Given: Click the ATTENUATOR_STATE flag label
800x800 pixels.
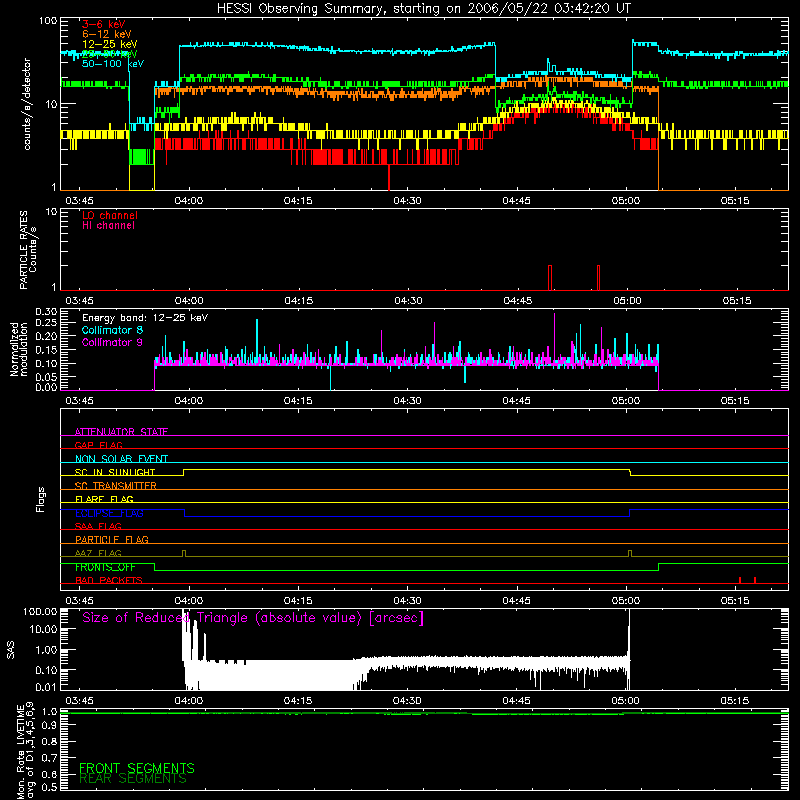Looking at the screenshot, I should (x=121, y=432).
